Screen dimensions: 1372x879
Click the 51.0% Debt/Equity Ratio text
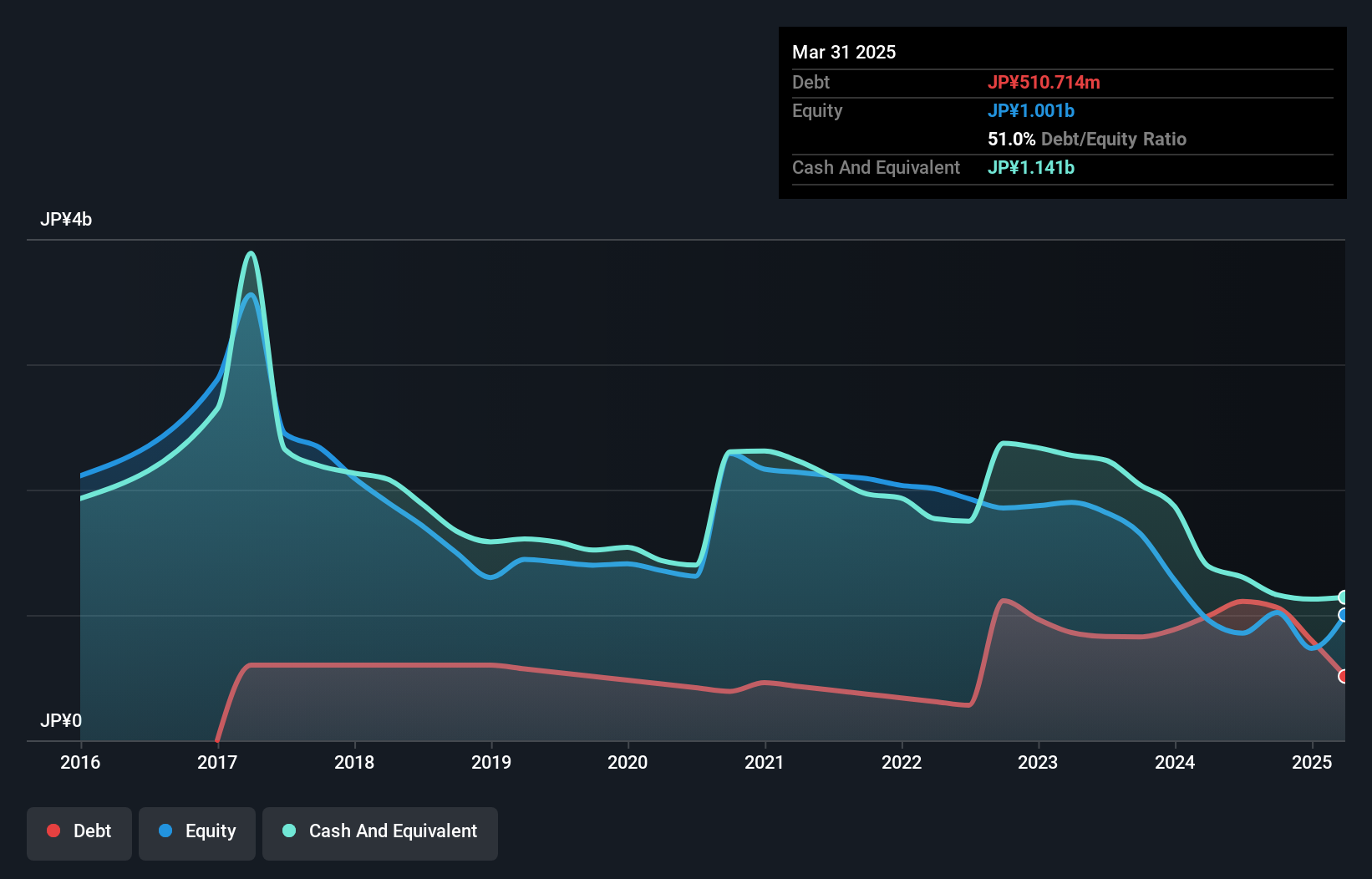(x=1087, y=139)
